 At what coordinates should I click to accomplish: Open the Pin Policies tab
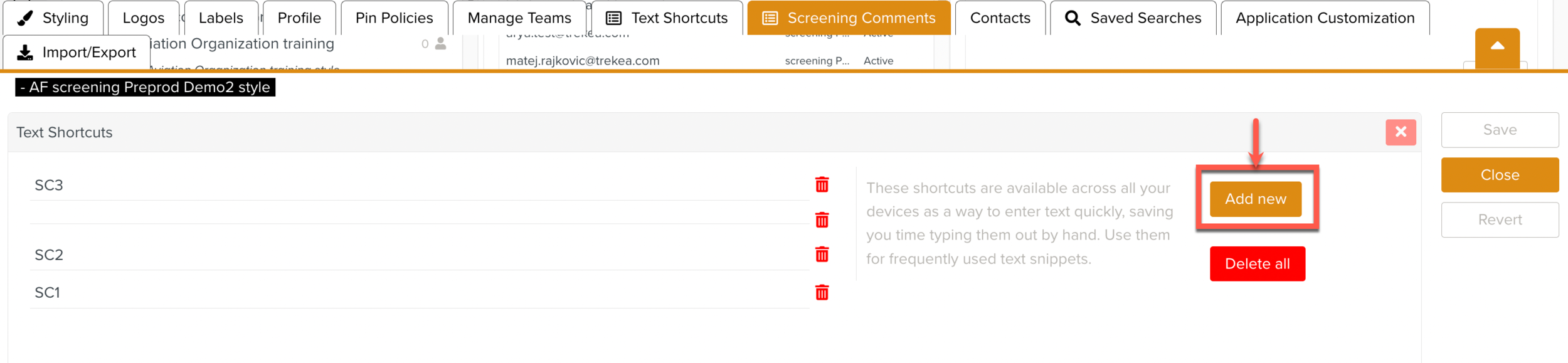coord(394,18)
